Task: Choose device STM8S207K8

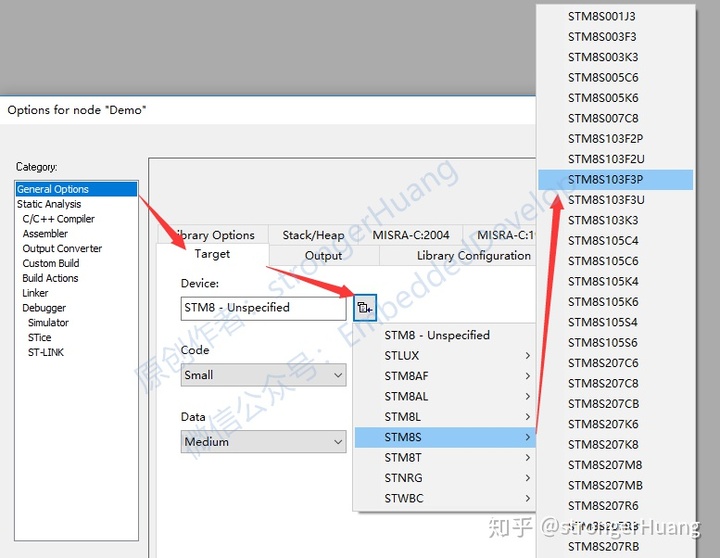Action: [615, 445]
